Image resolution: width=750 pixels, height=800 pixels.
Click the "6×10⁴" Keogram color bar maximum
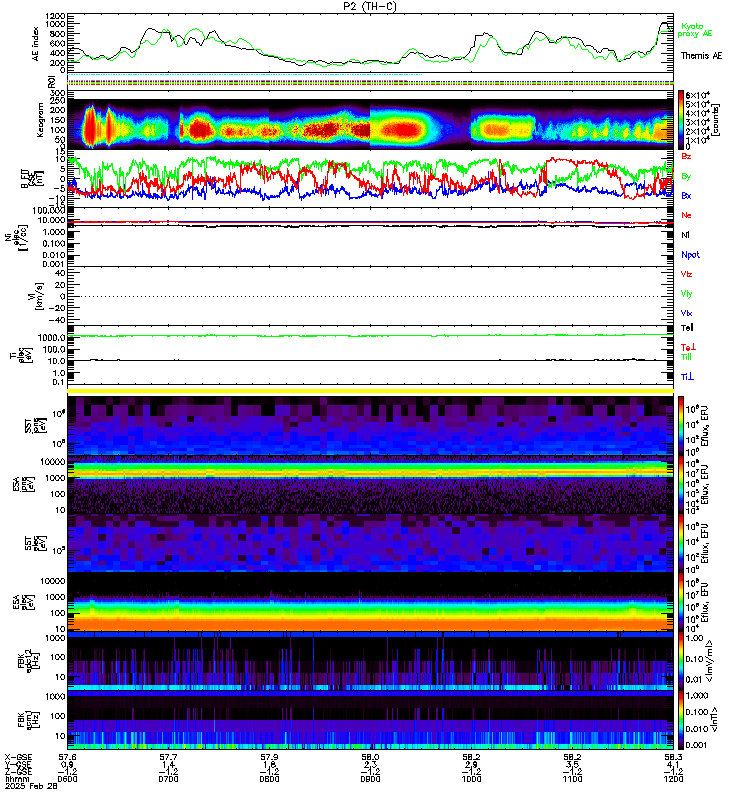tap(697, 95)
